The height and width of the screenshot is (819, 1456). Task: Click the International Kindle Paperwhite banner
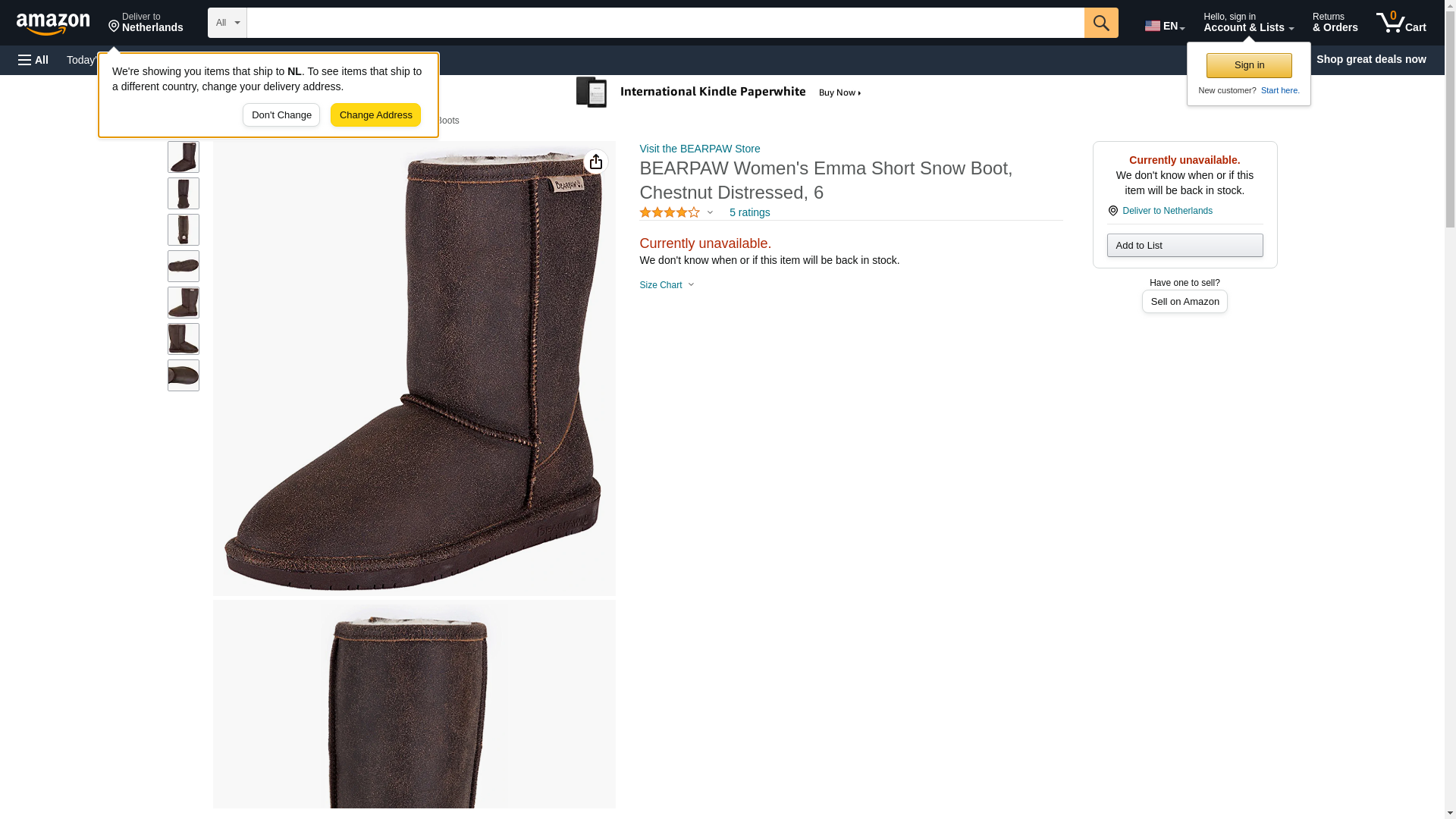tap(720, 93)
